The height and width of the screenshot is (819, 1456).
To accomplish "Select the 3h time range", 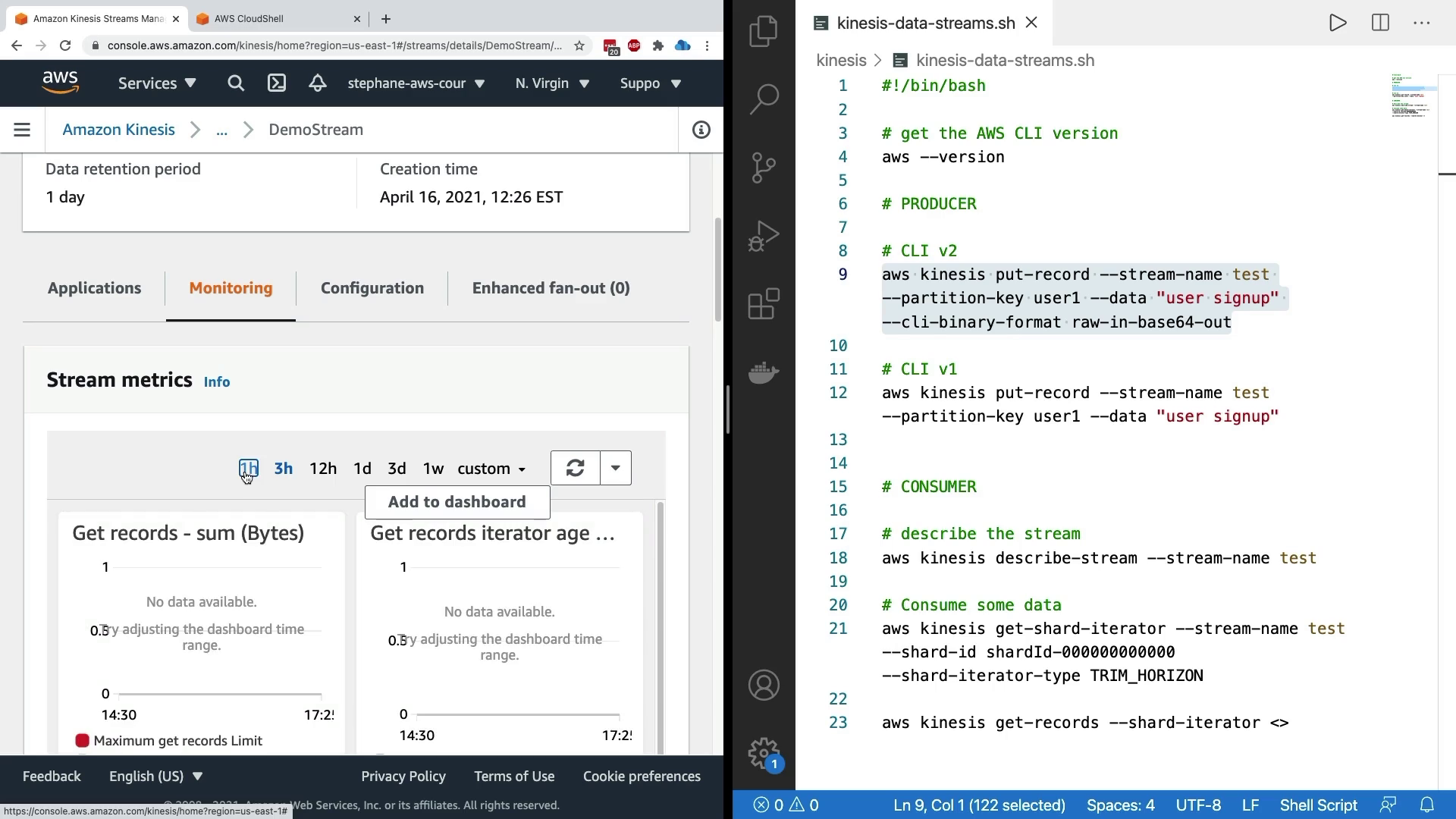I will [284, 469].
